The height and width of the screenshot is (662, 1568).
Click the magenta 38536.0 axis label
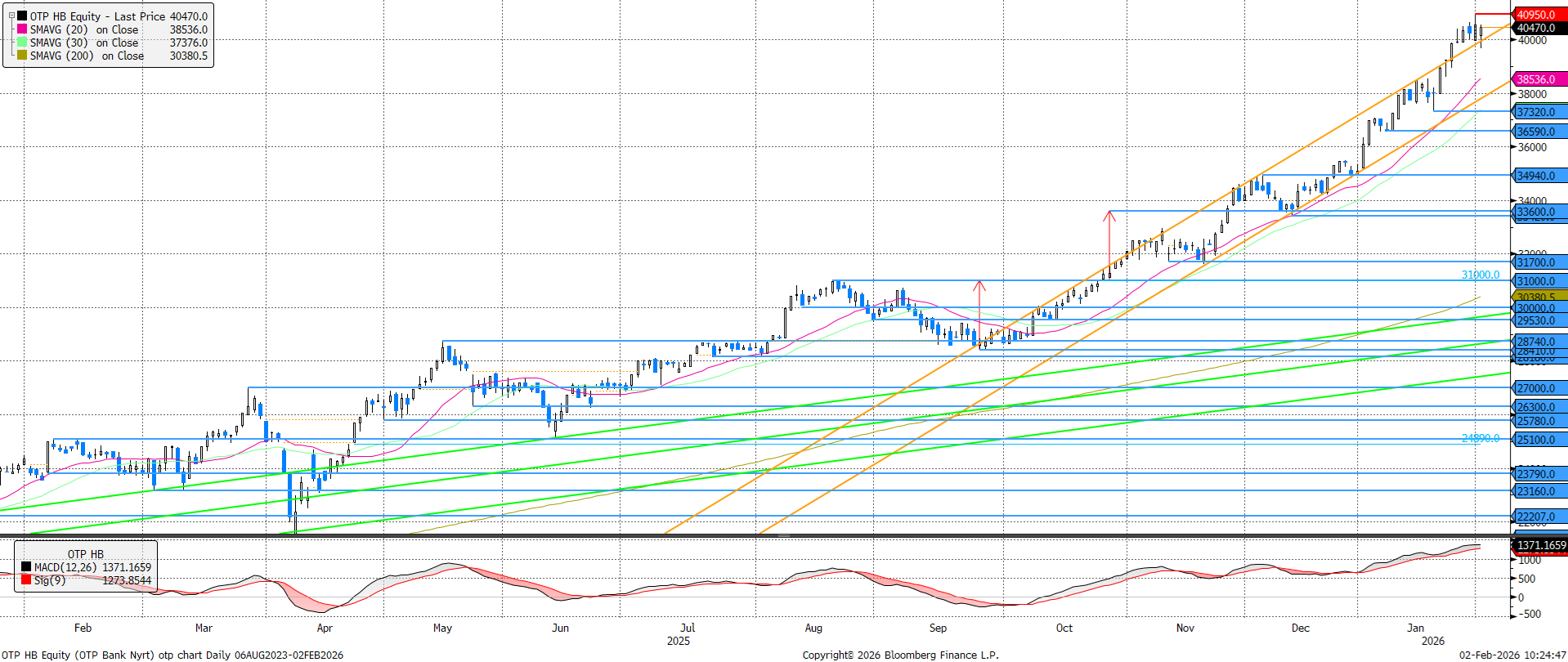point(1539,79)
